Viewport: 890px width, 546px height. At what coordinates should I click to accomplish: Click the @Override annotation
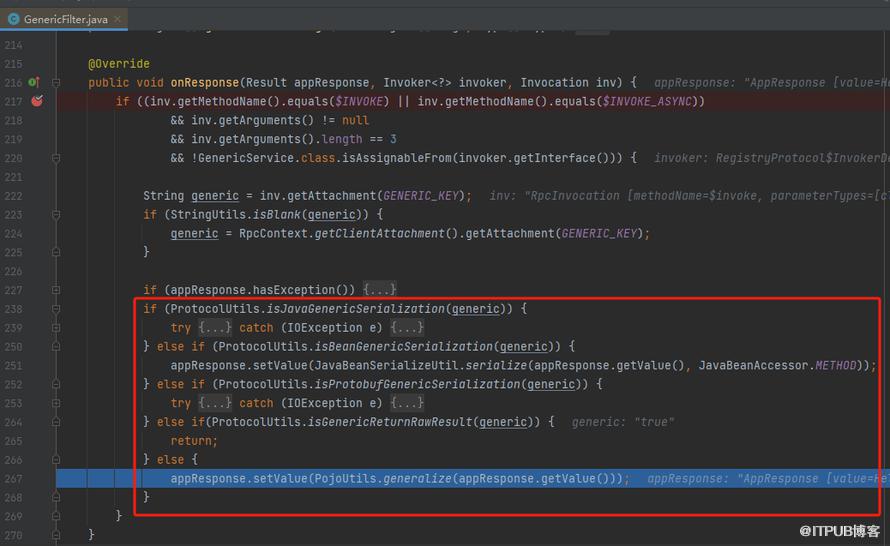coord(119,64)
